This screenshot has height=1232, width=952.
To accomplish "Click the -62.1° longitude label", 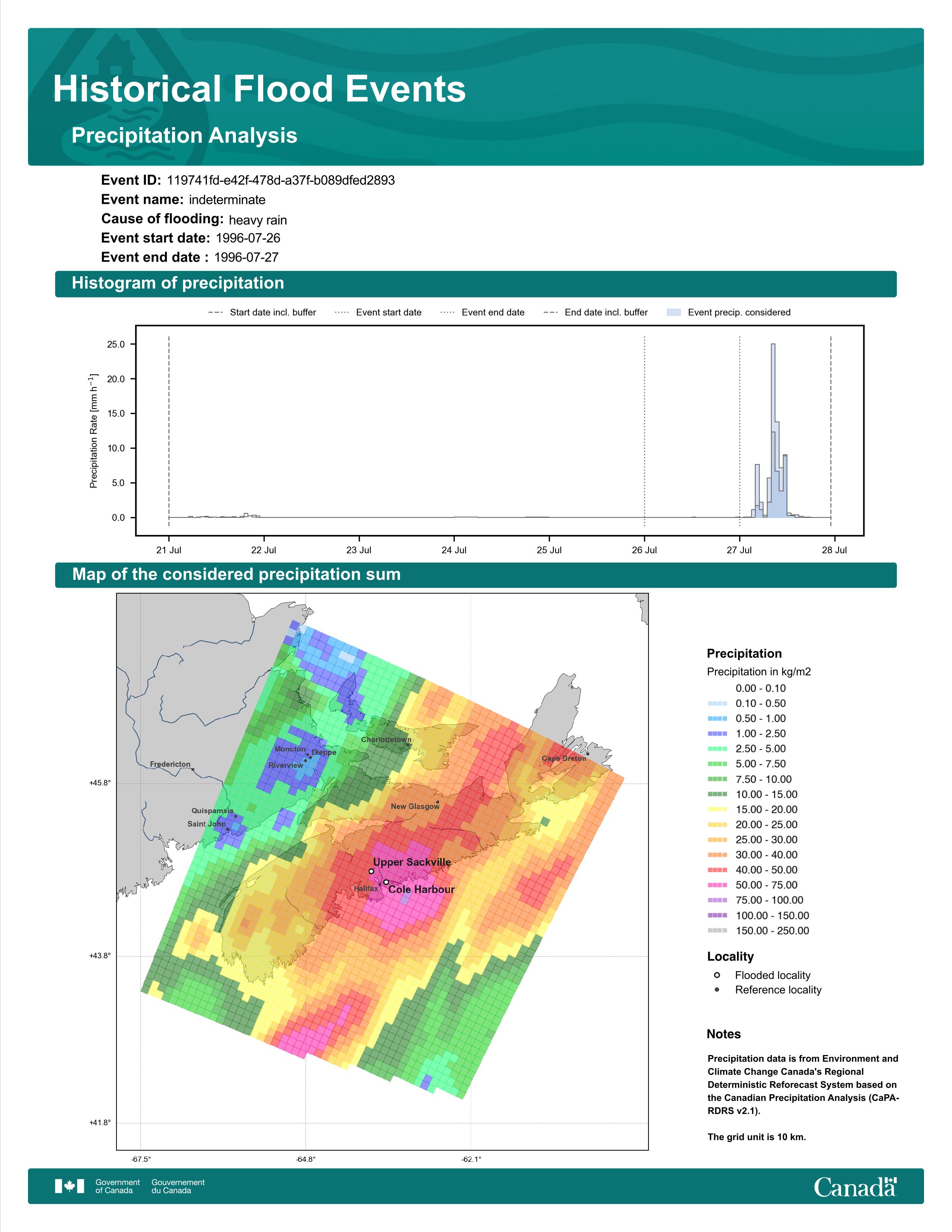I will [x=472, y=1160].
